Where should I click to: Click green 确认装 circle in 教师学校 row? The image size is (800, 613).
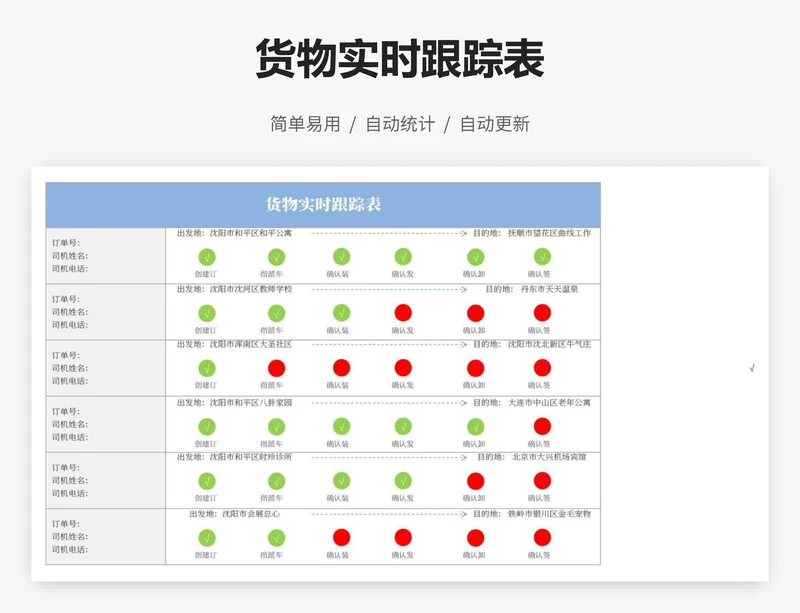[x=341, y=313]
